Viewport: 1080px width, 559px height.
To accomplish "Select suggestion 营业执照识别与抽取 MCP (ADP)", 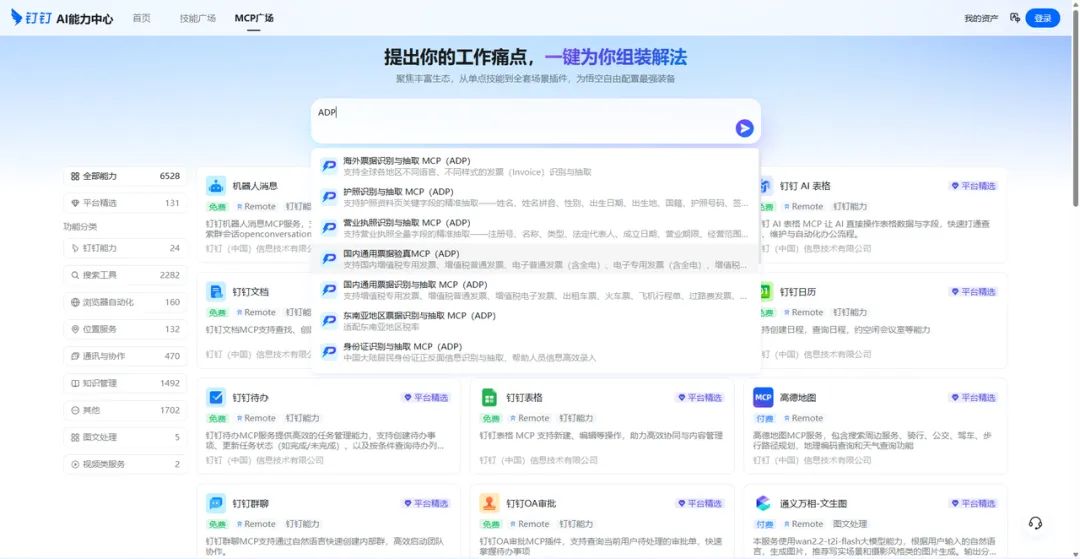I will click(535, 228).
